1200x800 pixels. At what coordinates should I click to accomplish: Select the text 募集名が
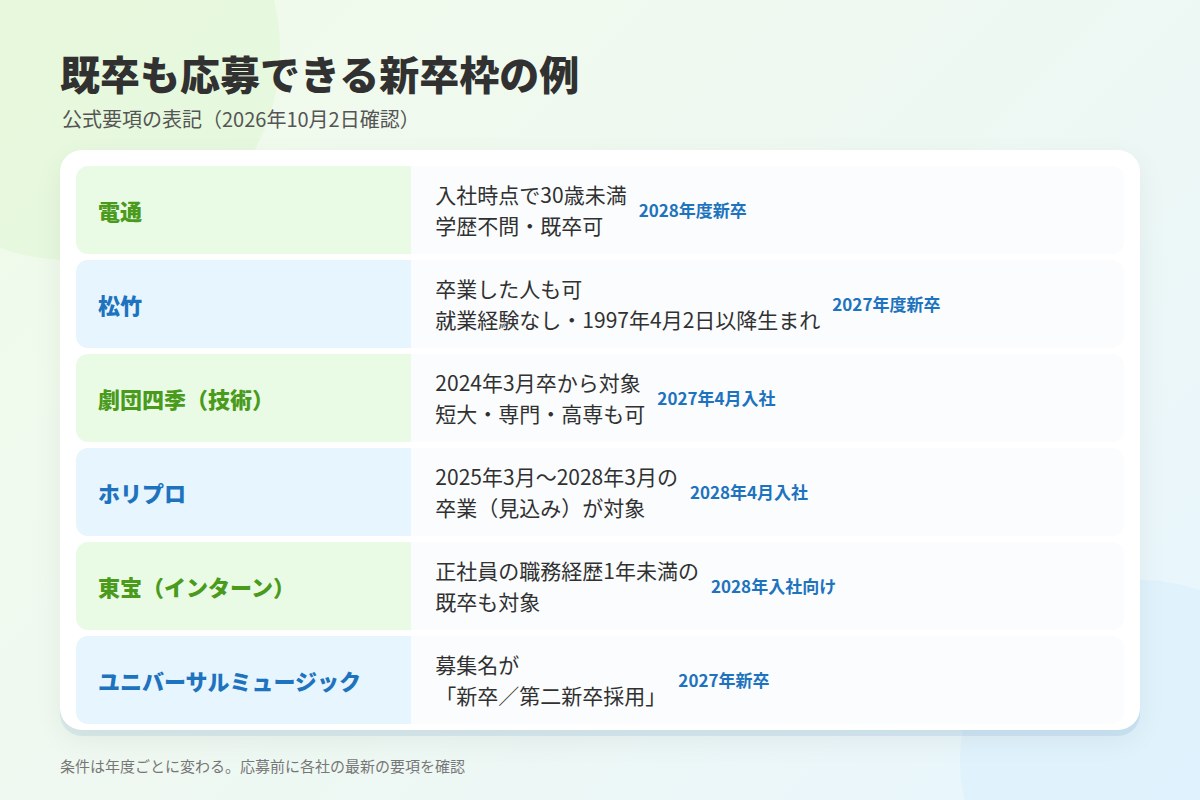click(478, 666)
